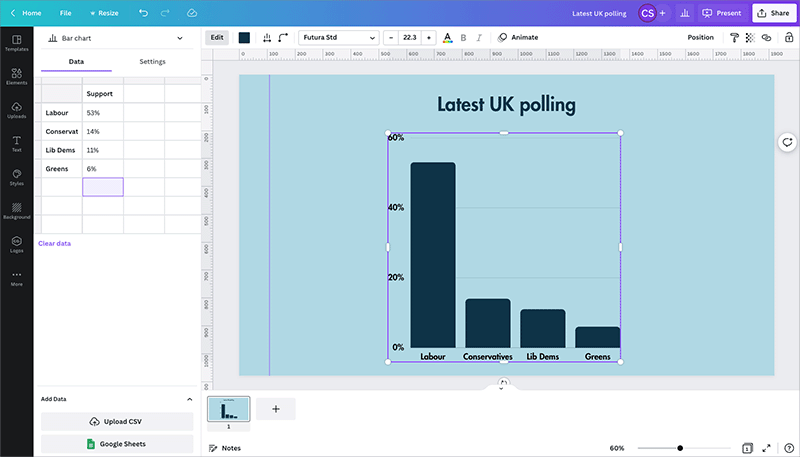Click the Upload CSV button

(117, 421)
